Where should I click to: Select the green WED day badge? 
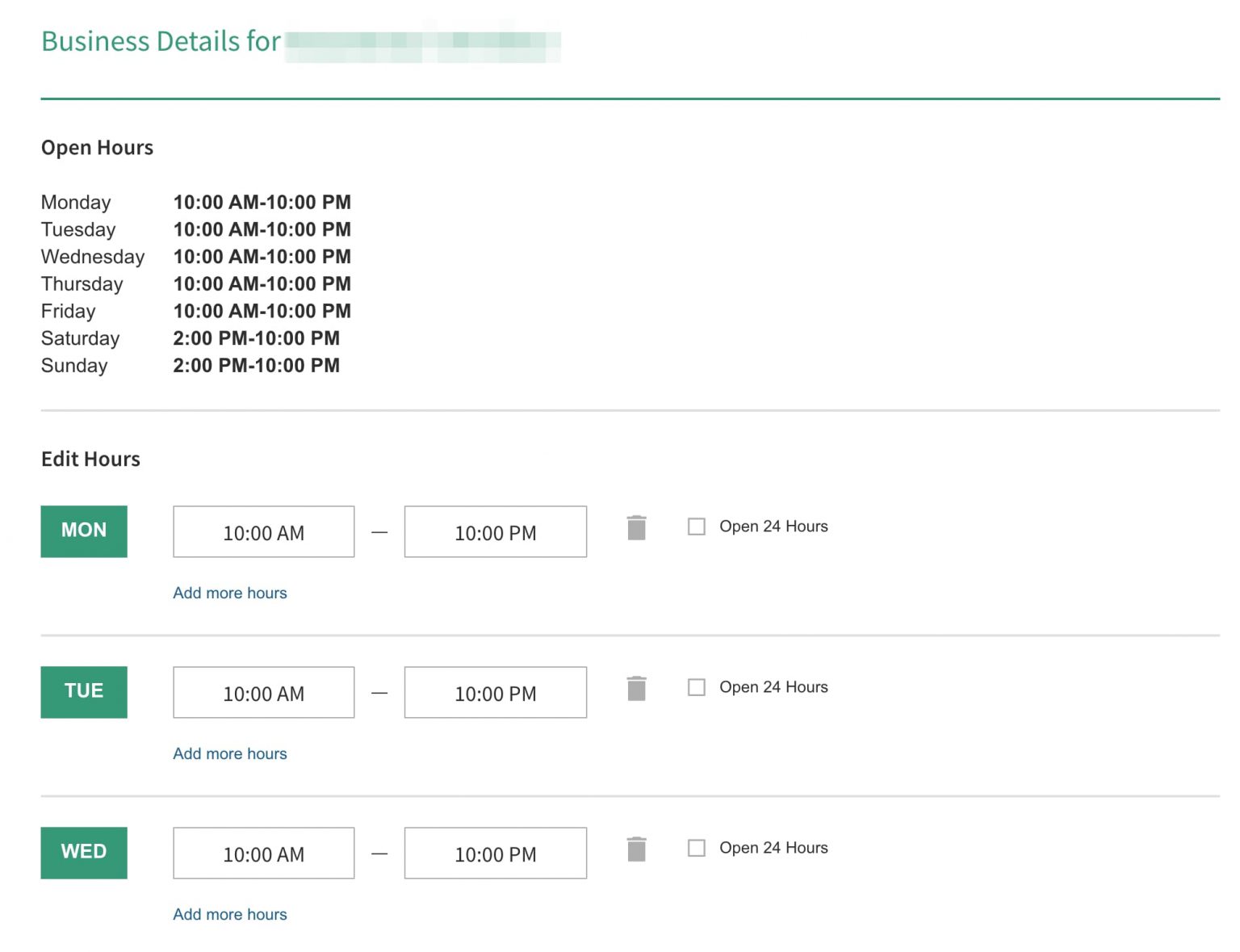pos(84,852)
